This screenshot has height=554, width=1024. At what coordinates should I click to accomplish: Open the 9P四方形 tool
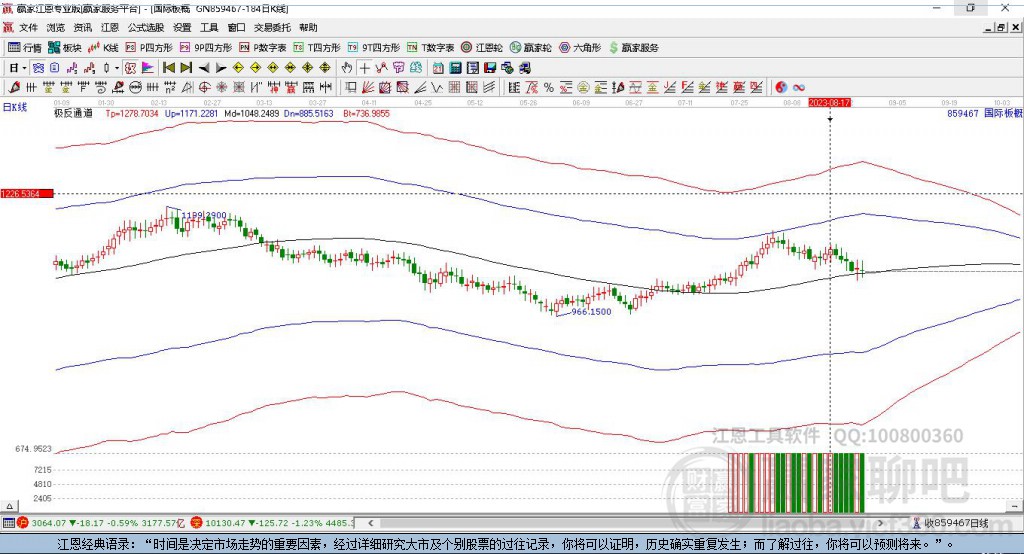[206, 48]
